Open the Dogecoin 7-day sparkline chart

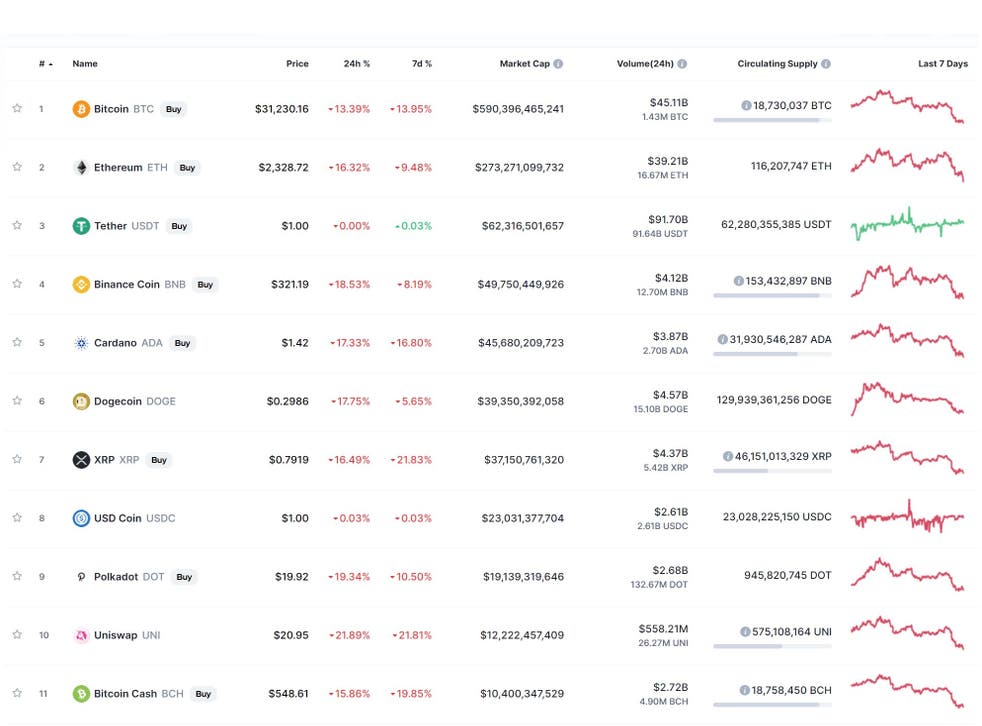(x=907, y=399)
